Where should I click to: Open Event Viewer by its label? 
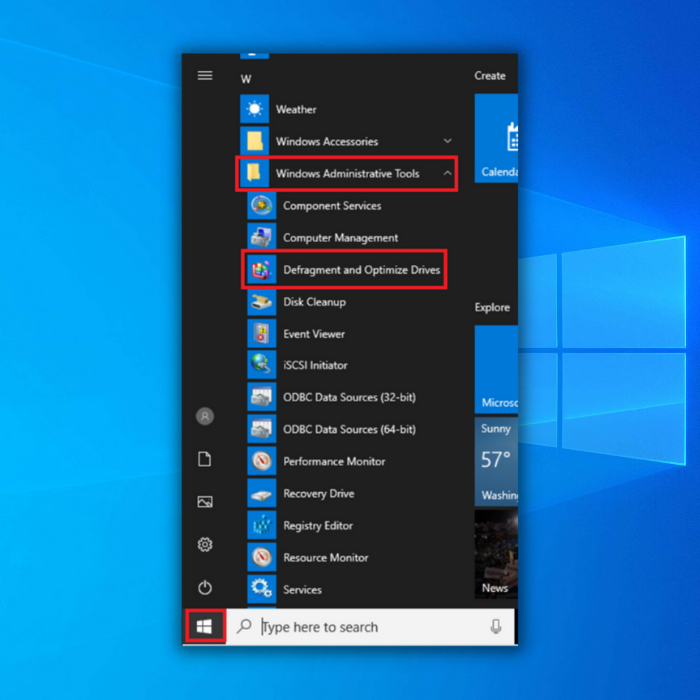[x=314, y=334]
